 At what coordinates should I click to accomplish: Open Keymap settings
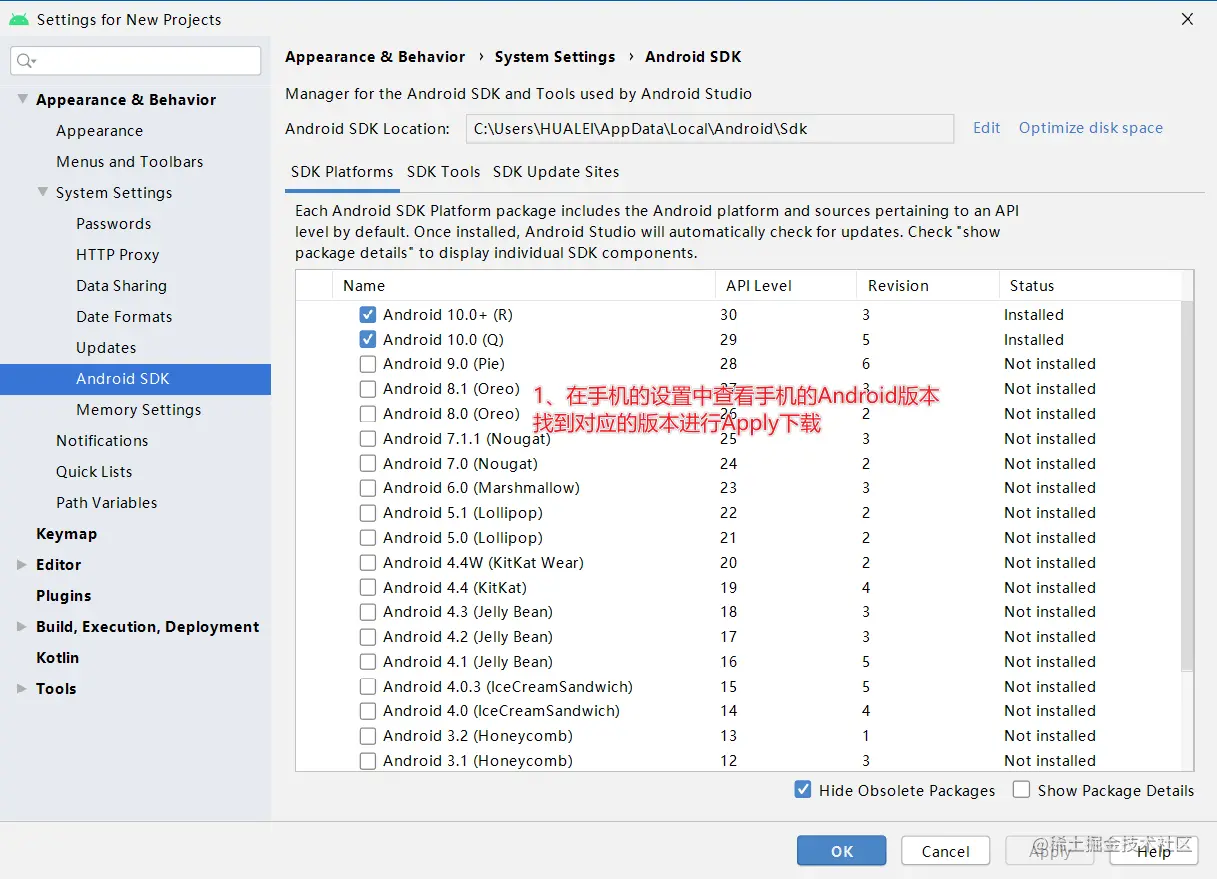(66, 533)
